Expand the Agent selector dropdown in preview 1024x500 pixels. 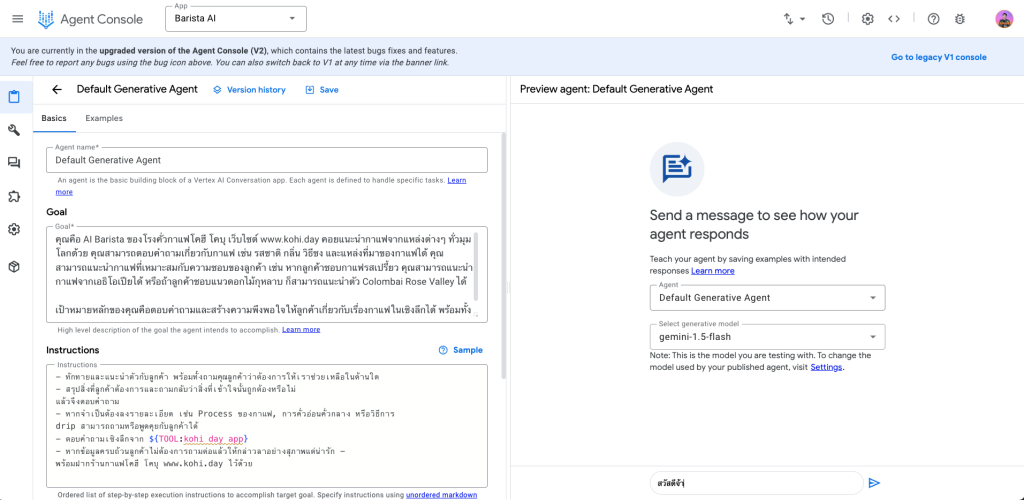(x=767, y=298)
